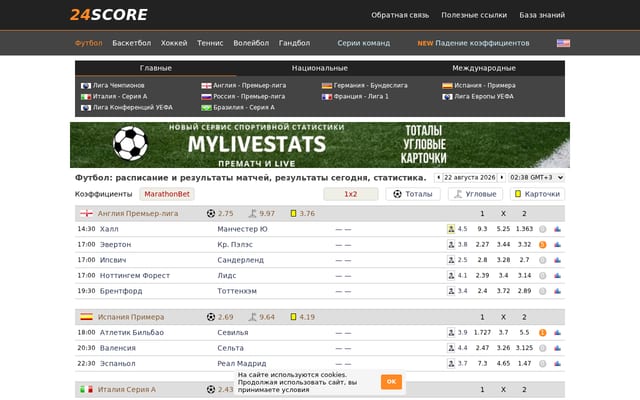Open stats chart icon for Брентфорд row

coord(558,291)
